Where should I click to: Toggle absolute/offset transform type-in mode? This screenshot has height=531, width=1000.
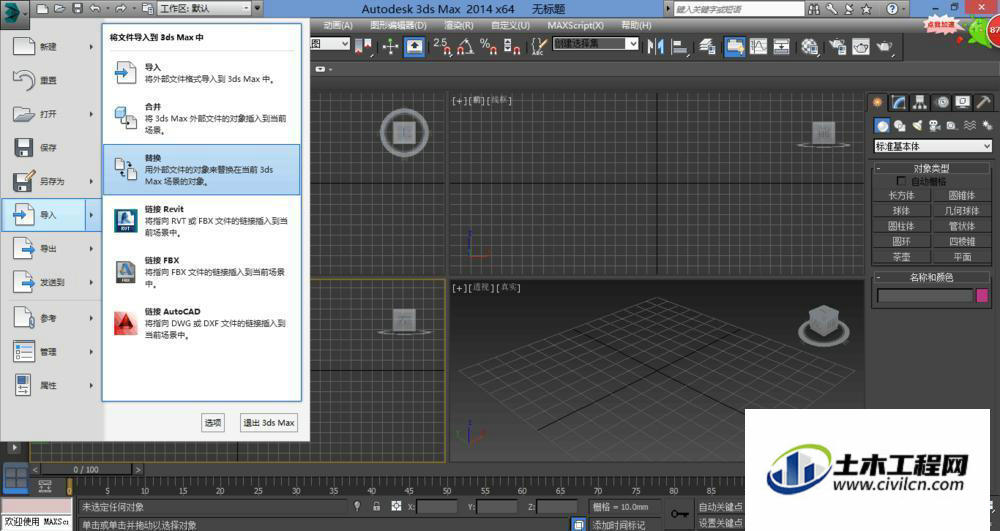[396, 506]
